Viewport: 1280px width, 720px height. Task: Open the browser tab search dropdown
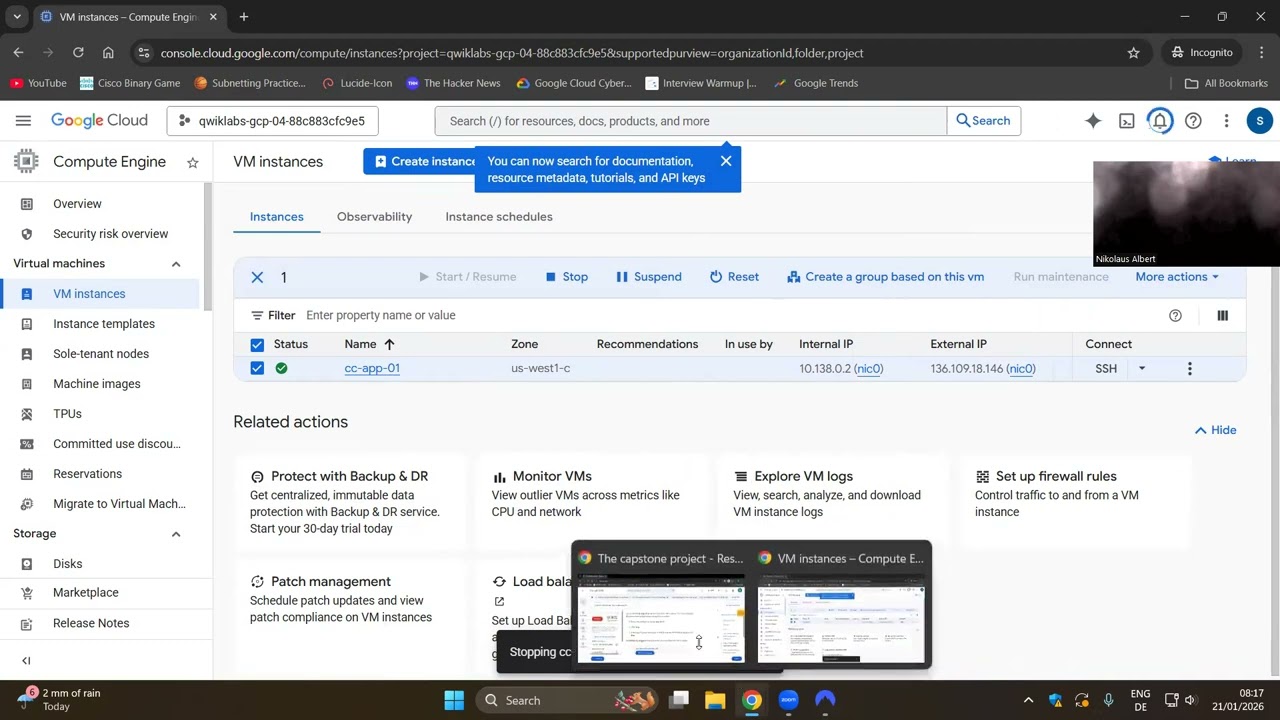[x=17, y=17]
